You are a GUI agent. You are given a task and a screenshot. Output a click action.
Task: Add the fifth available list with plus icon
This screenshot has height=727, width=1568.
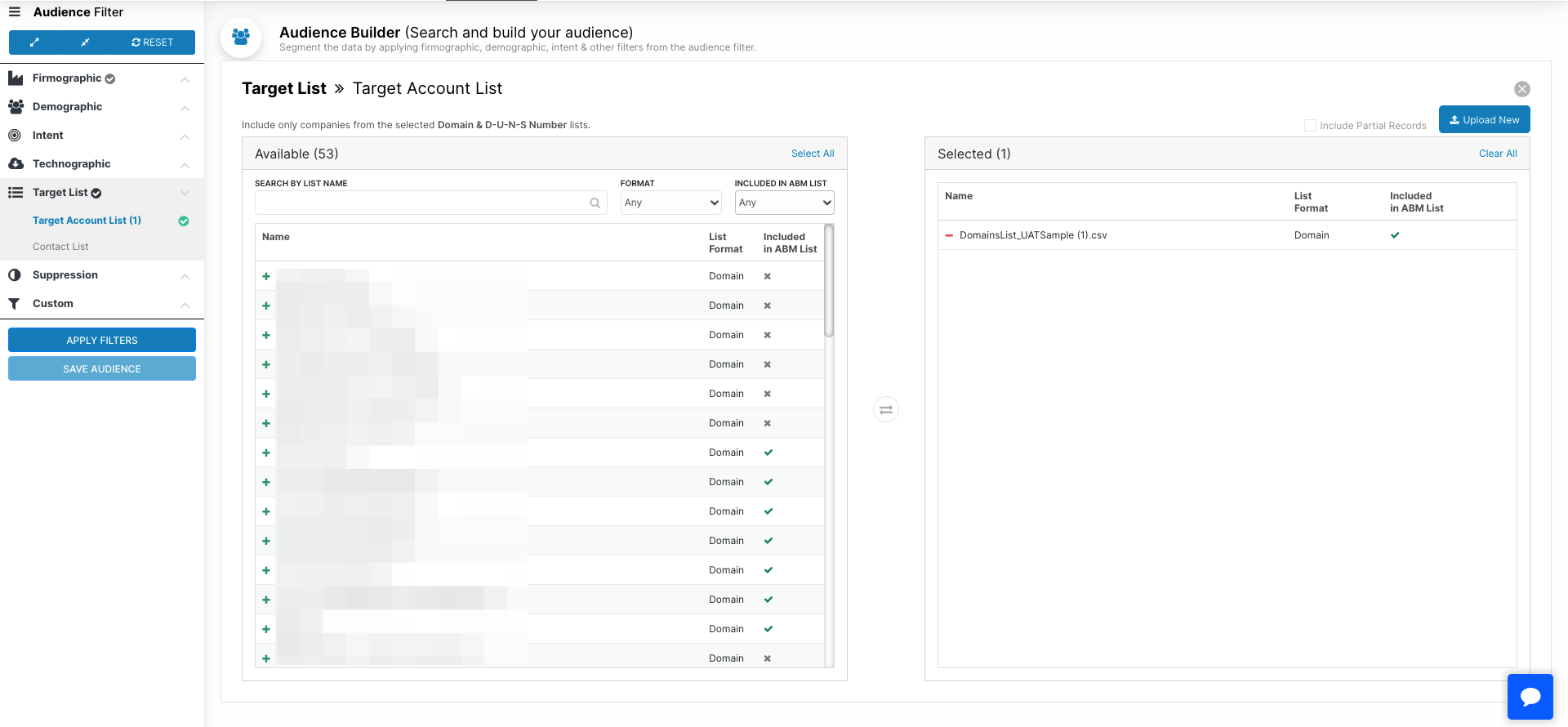(266, 394)
